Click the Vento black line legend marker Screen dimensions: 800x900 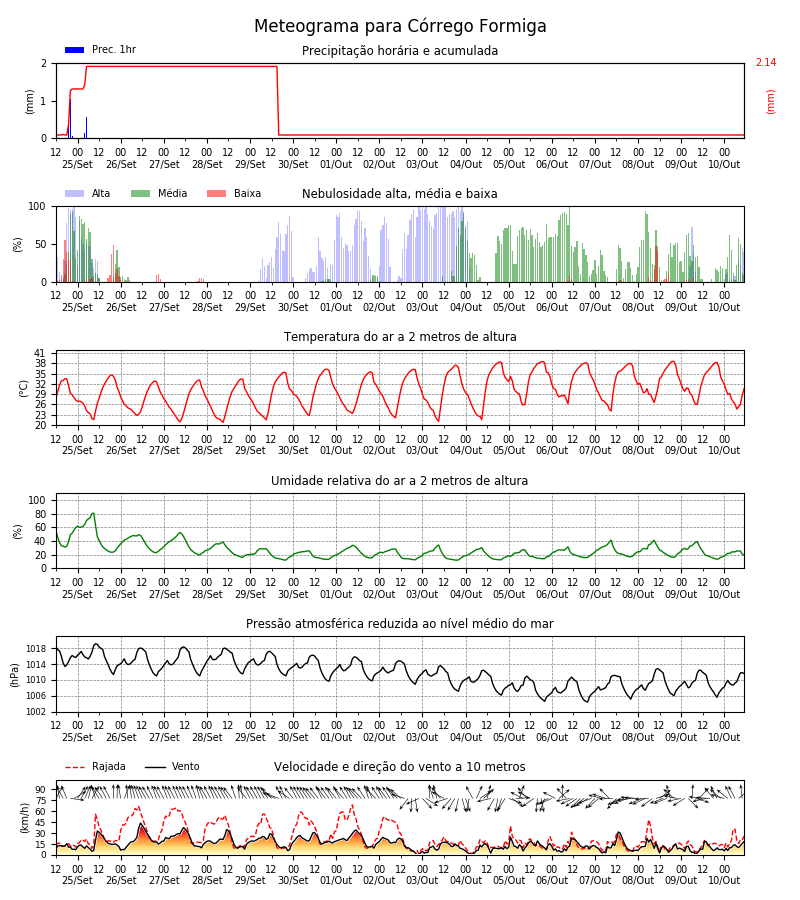tap(155, 767)
